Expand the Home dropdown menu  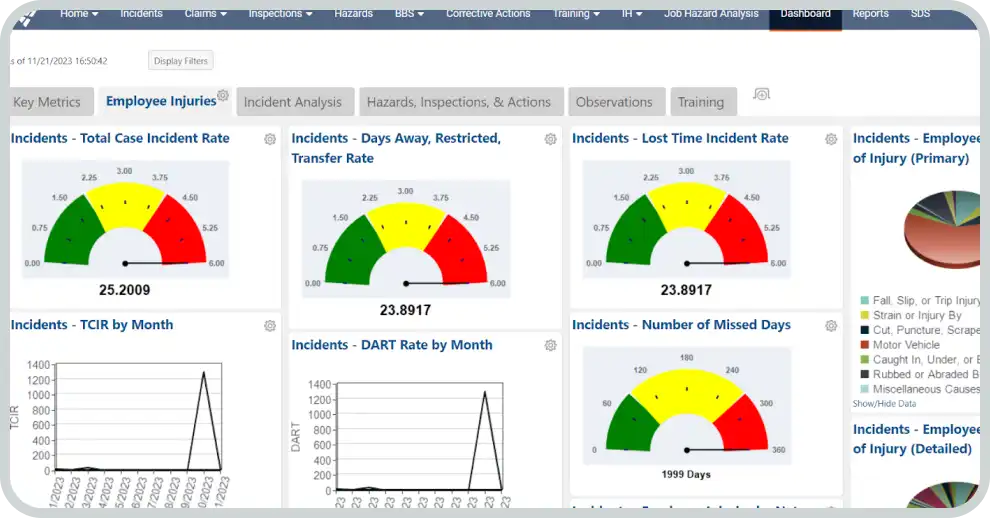tap(79, 14)
